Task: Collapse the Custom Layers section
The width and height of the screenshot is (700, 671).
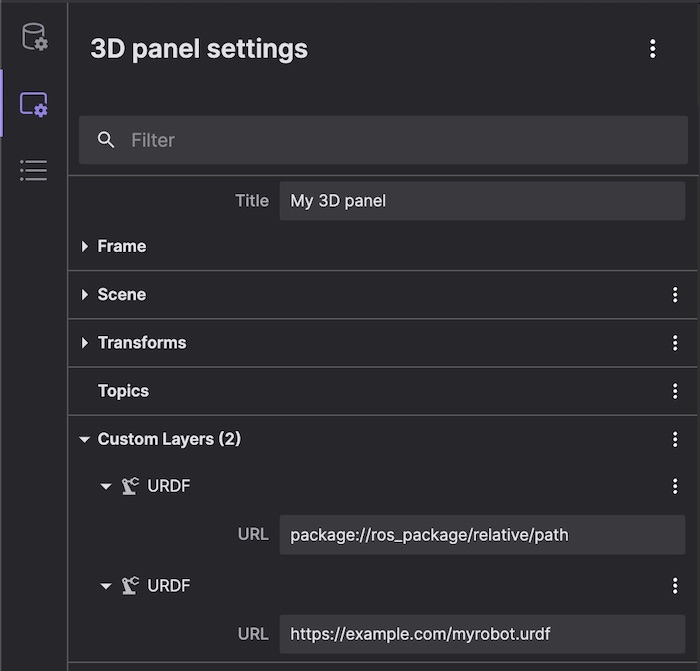Action: click(85, 439)
